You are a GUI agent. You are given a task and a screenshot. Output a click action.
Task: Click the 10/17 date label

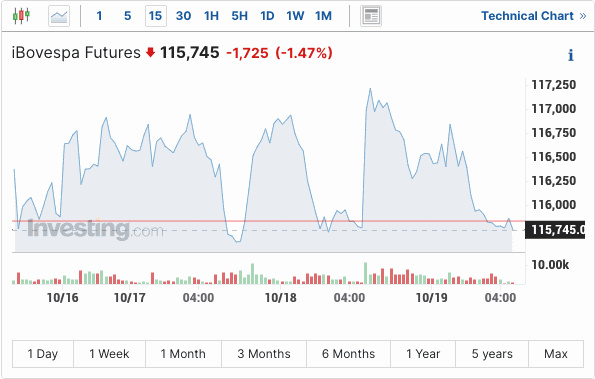(130, 298)
